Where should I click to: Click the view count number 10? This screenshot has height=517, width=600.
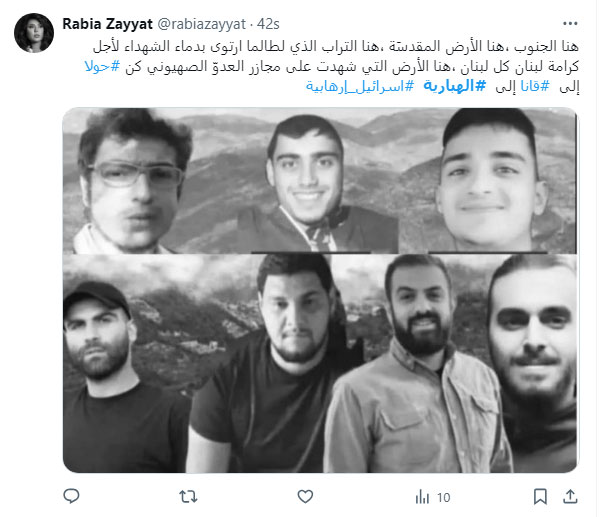click(x=443, y=497)
